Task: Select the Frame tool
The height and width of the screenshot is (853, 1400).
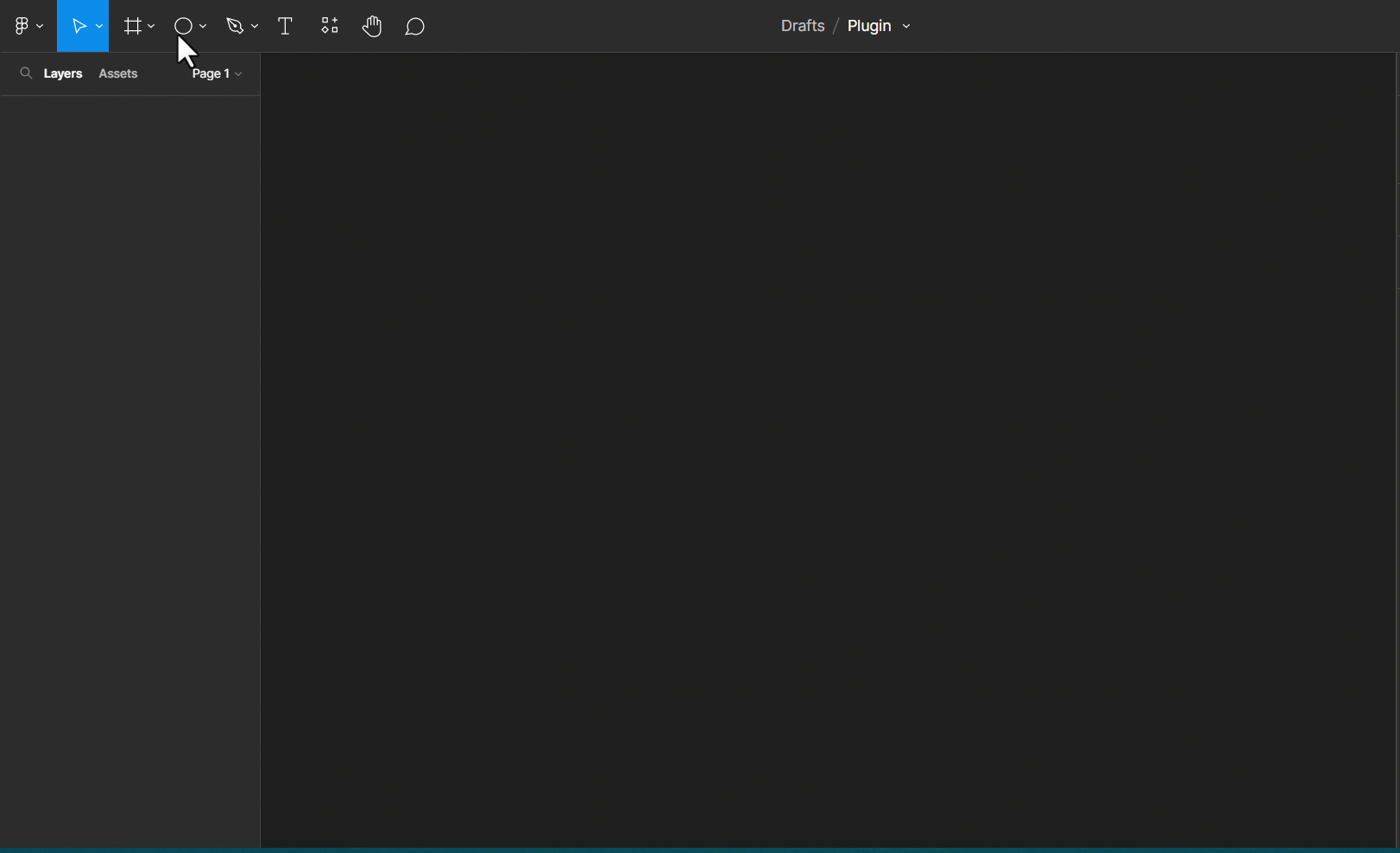Action: pyautogui.click(x=133, y=25)
